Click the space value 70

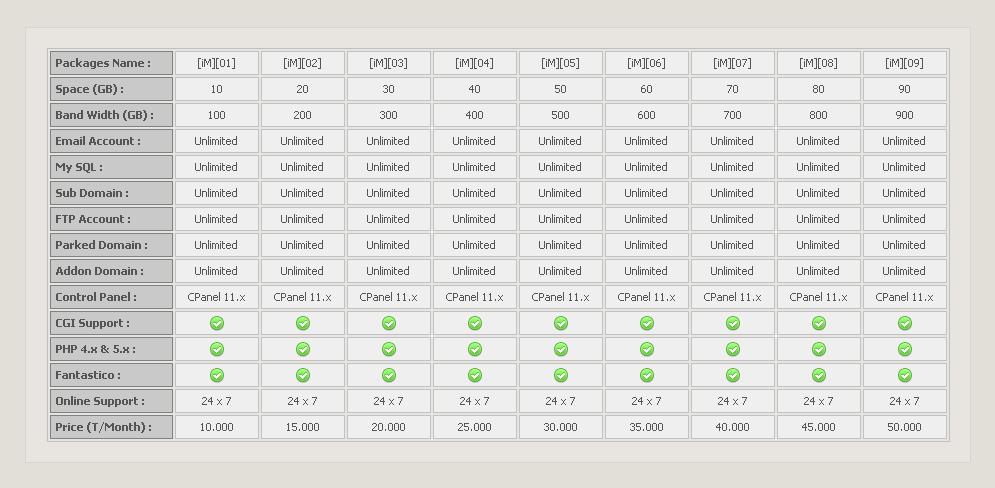(x=733, y=89)
